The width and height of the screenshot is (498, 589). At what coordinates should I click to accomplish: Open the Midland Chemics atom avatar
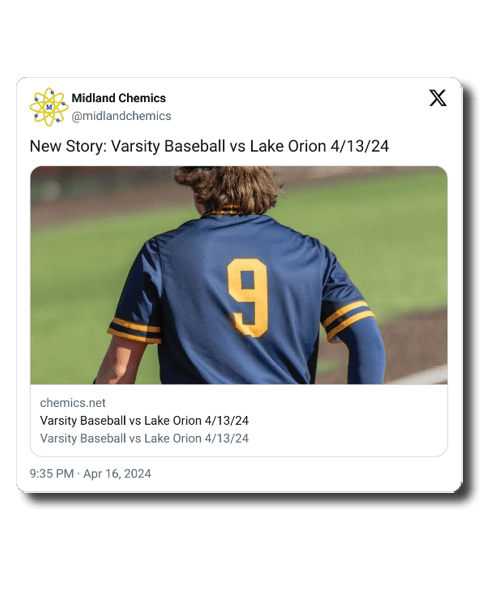(49, 107)
